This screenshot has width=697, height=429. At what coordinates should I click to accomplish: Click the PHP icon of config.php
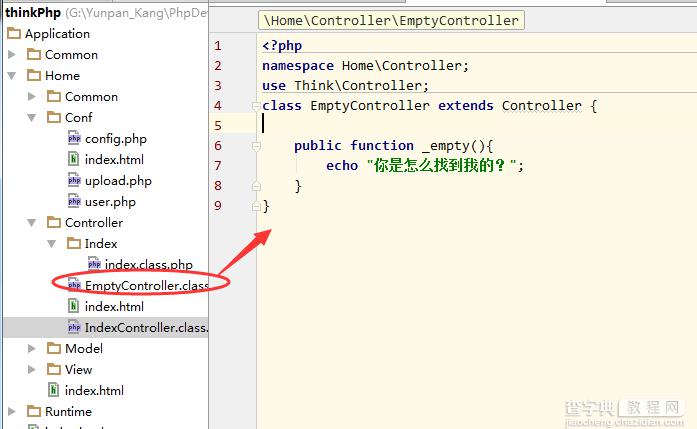tap(74, 138)
